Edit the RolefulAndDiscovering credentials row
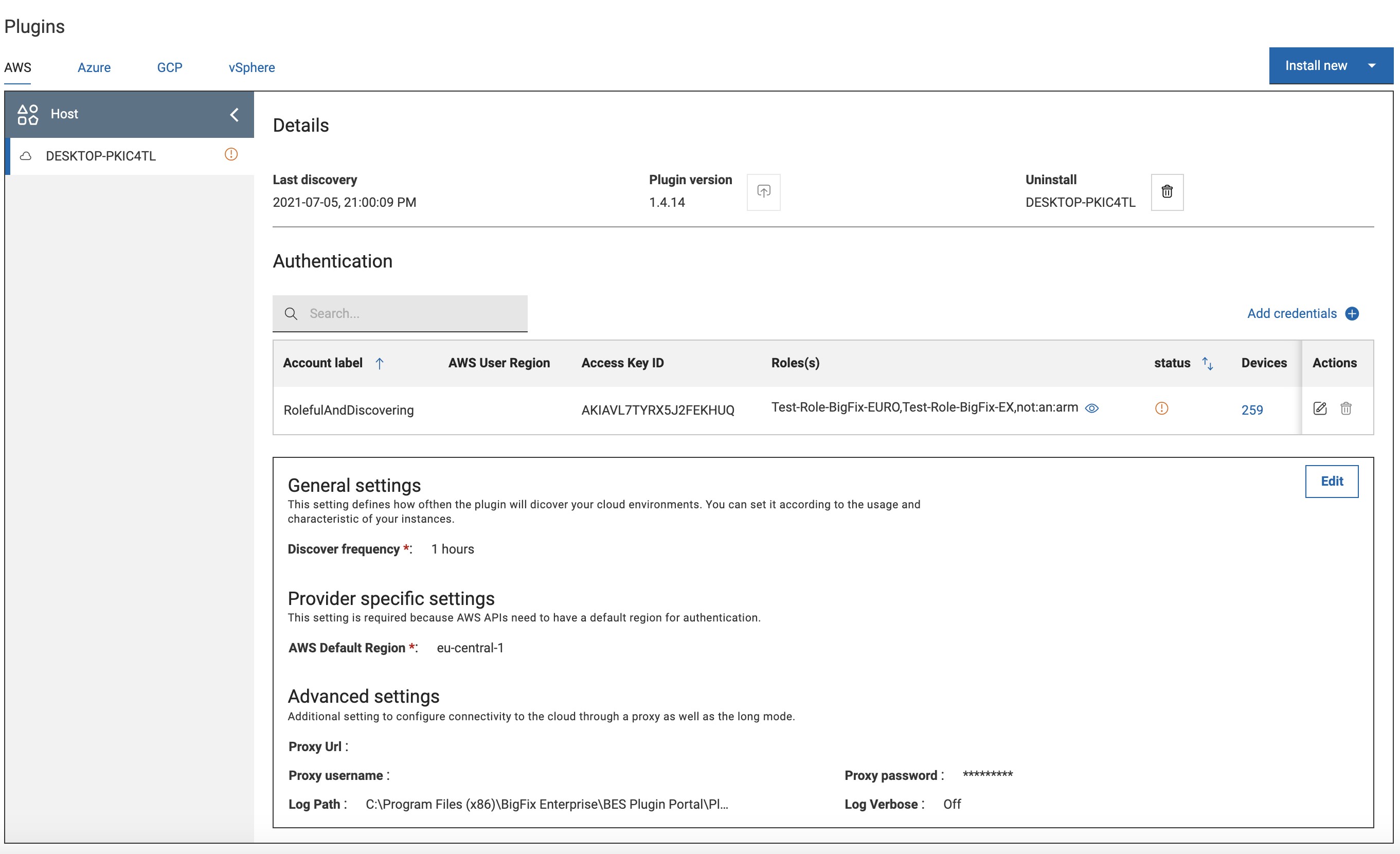 point(1319,408)
